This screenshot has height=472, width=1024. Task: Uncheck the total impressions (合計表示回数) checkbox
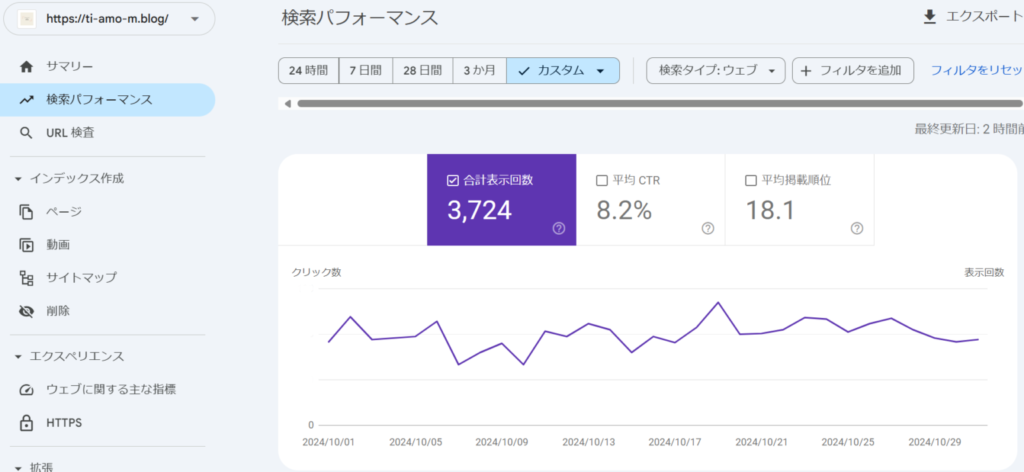pyautogui.click(x=452, y=181)
